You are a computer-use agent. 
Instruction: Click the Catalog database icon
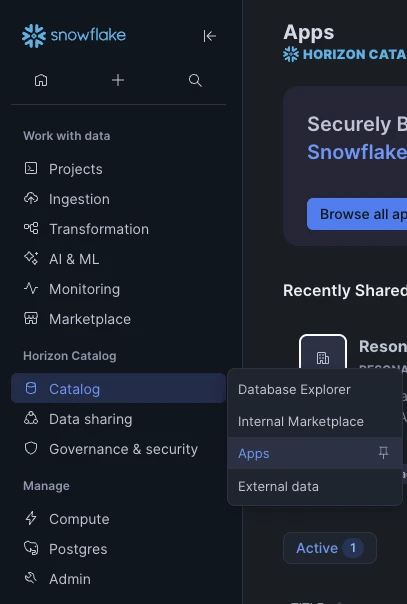tap(31, 388)
